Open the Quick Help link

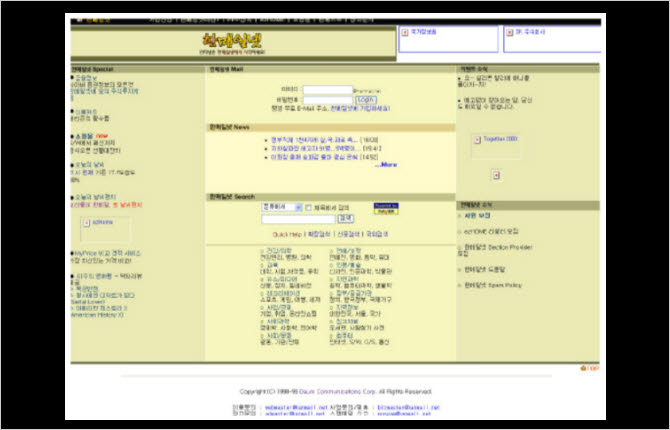(287, 234)
